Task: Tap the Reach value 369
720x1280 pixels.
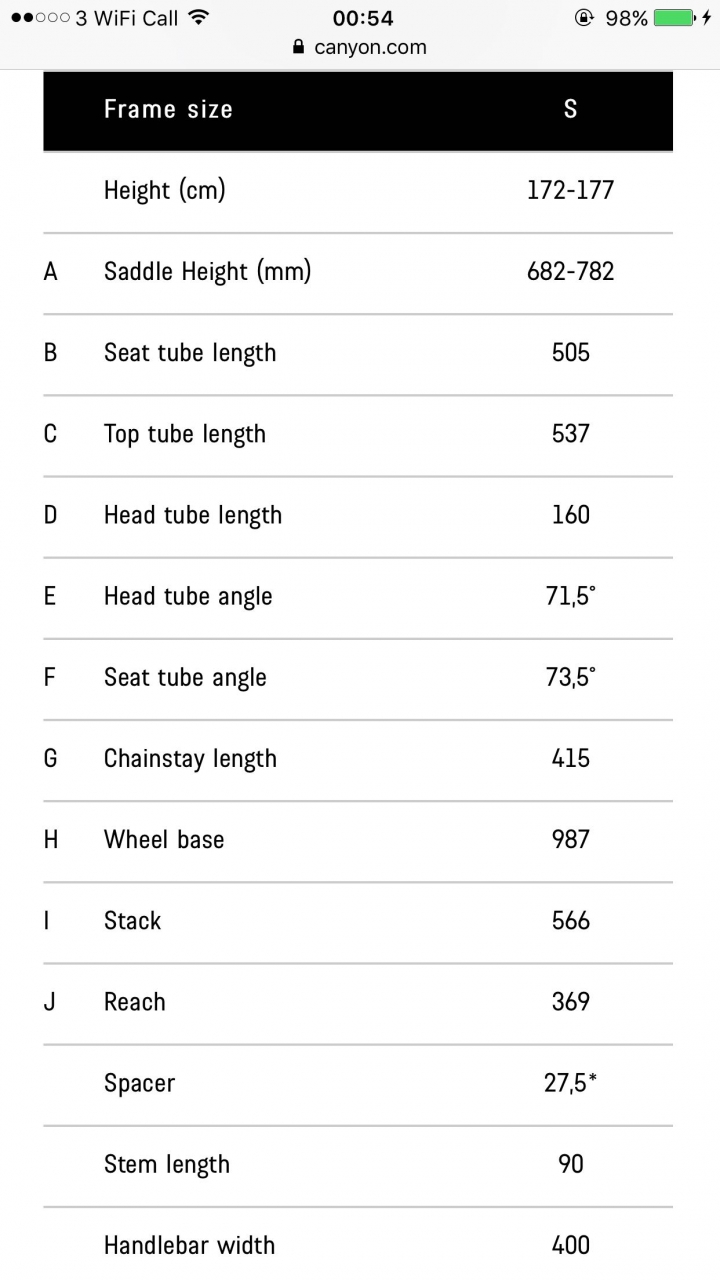Action: [x=570, y=1001]
